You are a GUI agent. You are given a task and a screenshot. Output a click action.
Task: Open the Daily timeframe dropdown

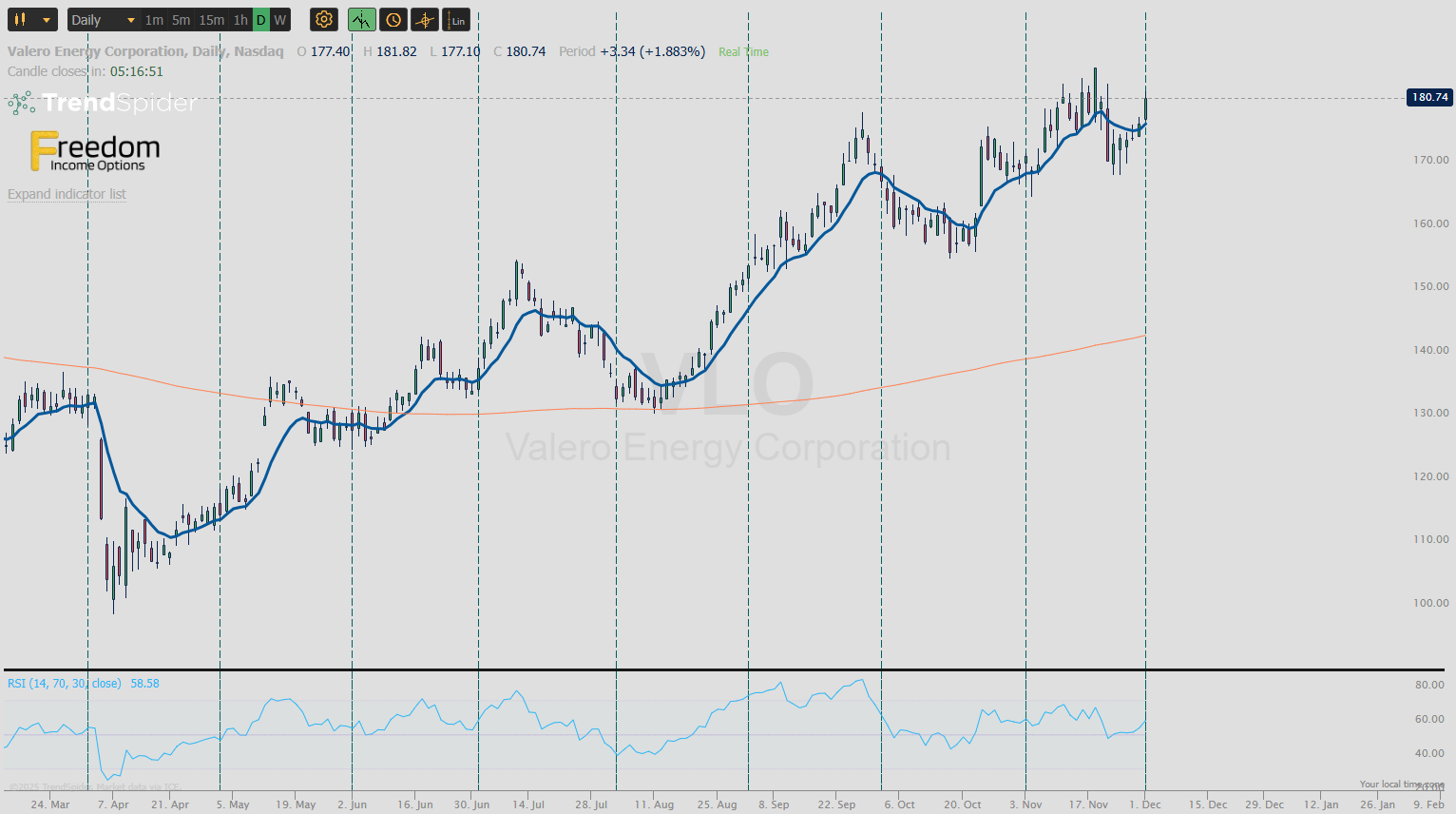coord(104,20)
